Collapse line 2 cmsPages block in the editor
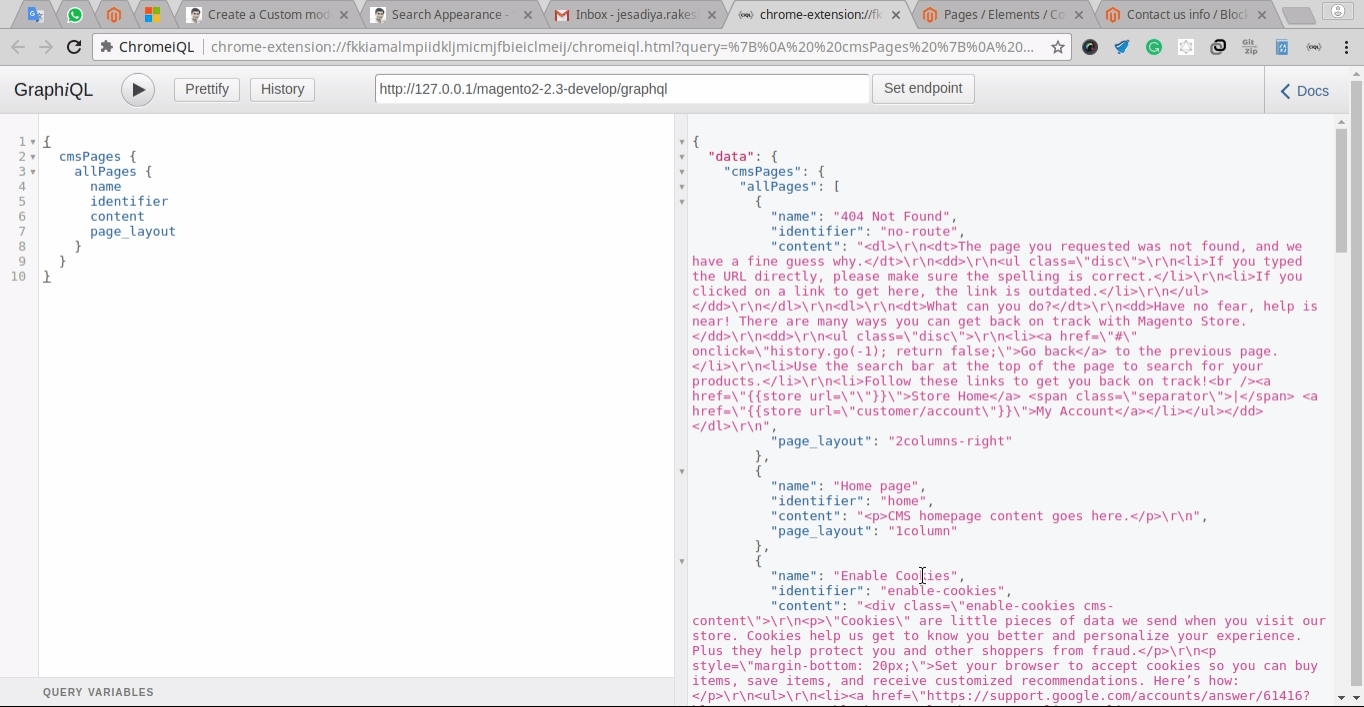Viewport: 1364px width, 707px height. (32, 157)
